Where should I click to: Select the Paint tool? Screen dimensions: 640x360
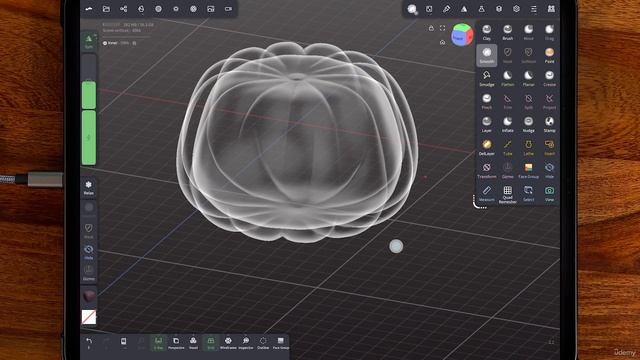coord(549,55)
